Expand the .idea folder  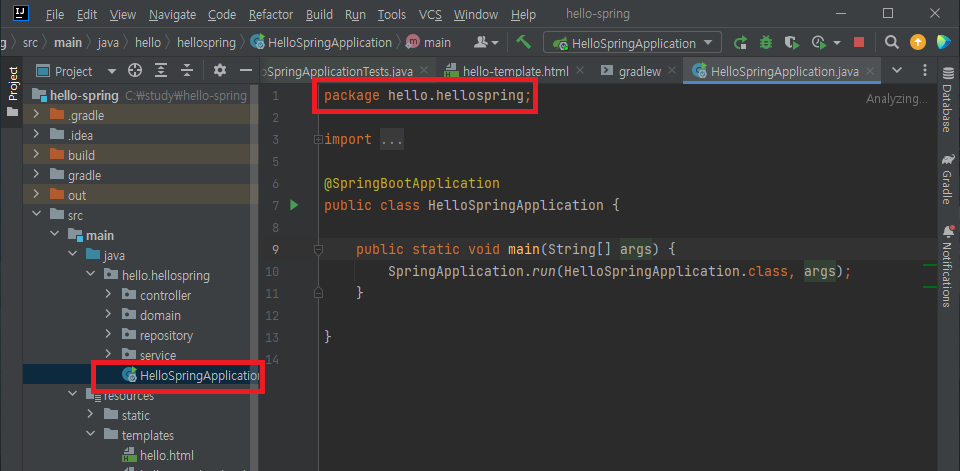(x=36, y=135)
